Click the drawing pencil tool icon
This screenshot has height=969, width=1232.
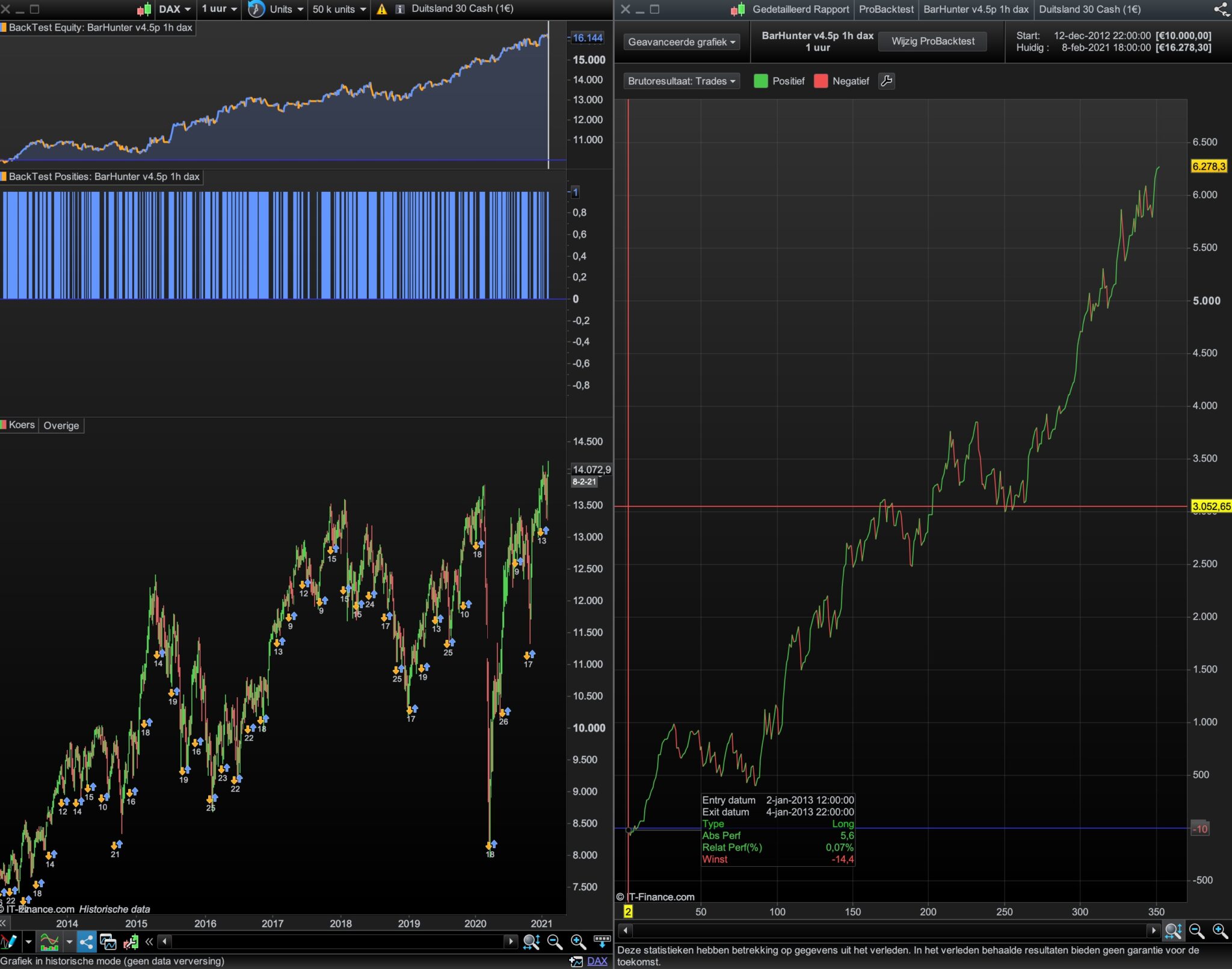tap(8, 941)
